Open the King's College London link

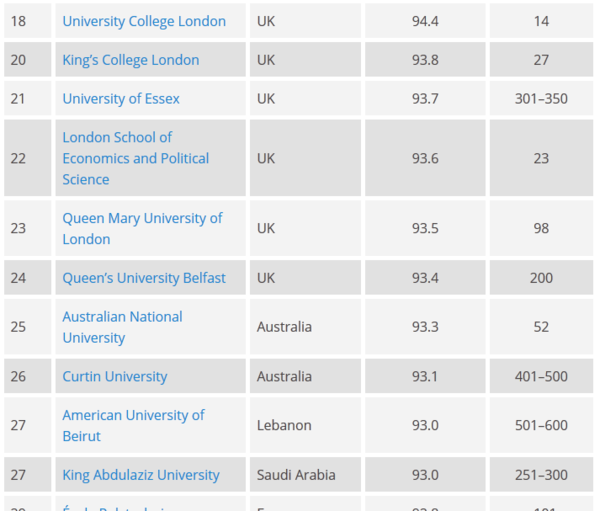pos(130,60)
